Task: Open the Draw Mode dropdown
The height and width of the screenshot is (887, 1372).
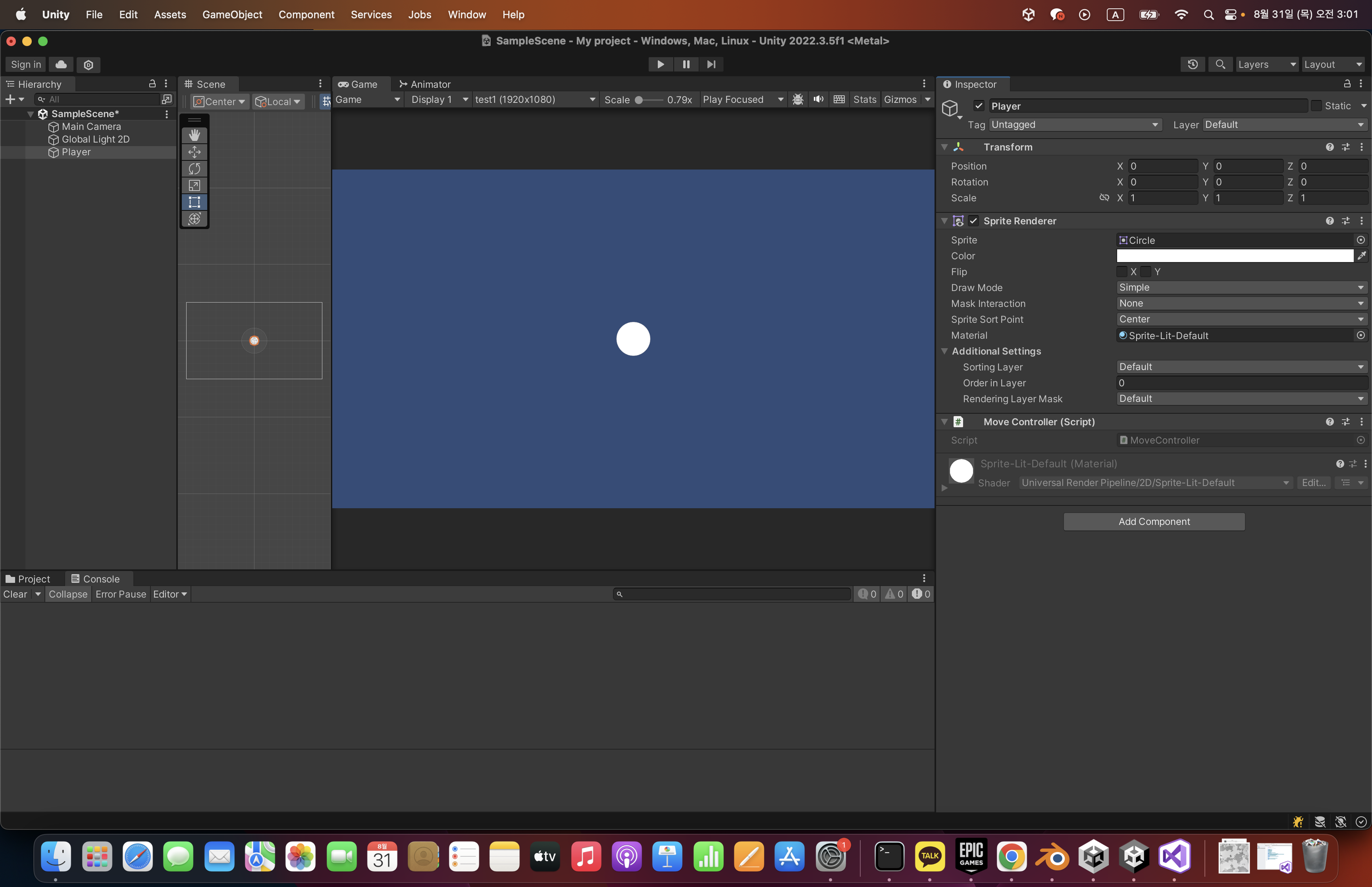Action: (1241, 287)
